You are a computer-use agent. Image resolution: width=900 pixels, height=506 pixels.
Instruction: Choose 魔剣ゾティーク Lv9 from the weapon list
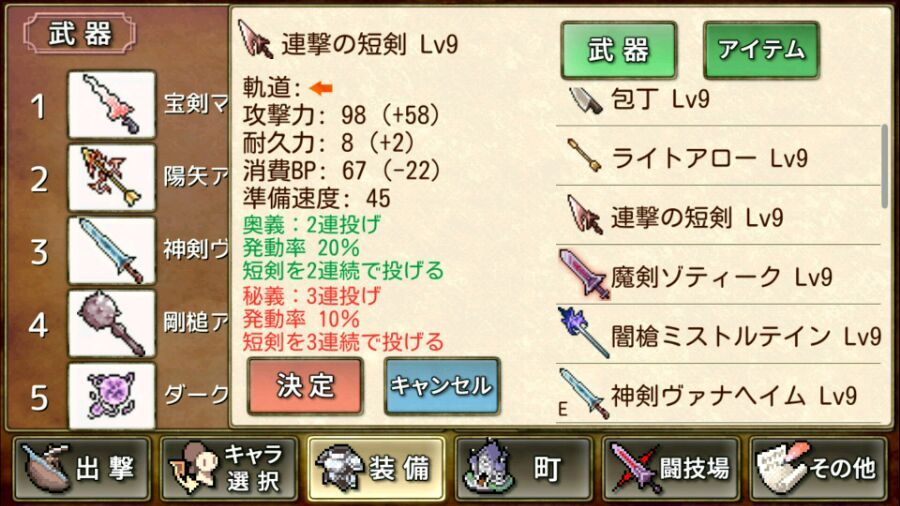(719, 275)
